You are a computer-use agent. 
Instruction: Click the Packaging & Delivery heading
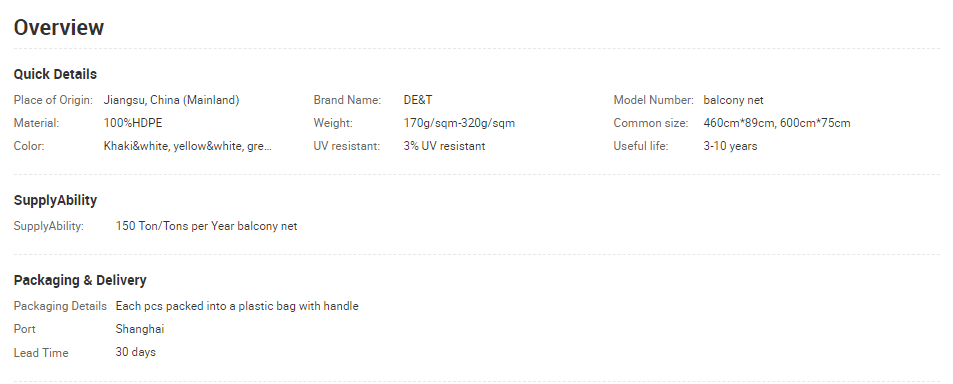(x=80, y=280)
